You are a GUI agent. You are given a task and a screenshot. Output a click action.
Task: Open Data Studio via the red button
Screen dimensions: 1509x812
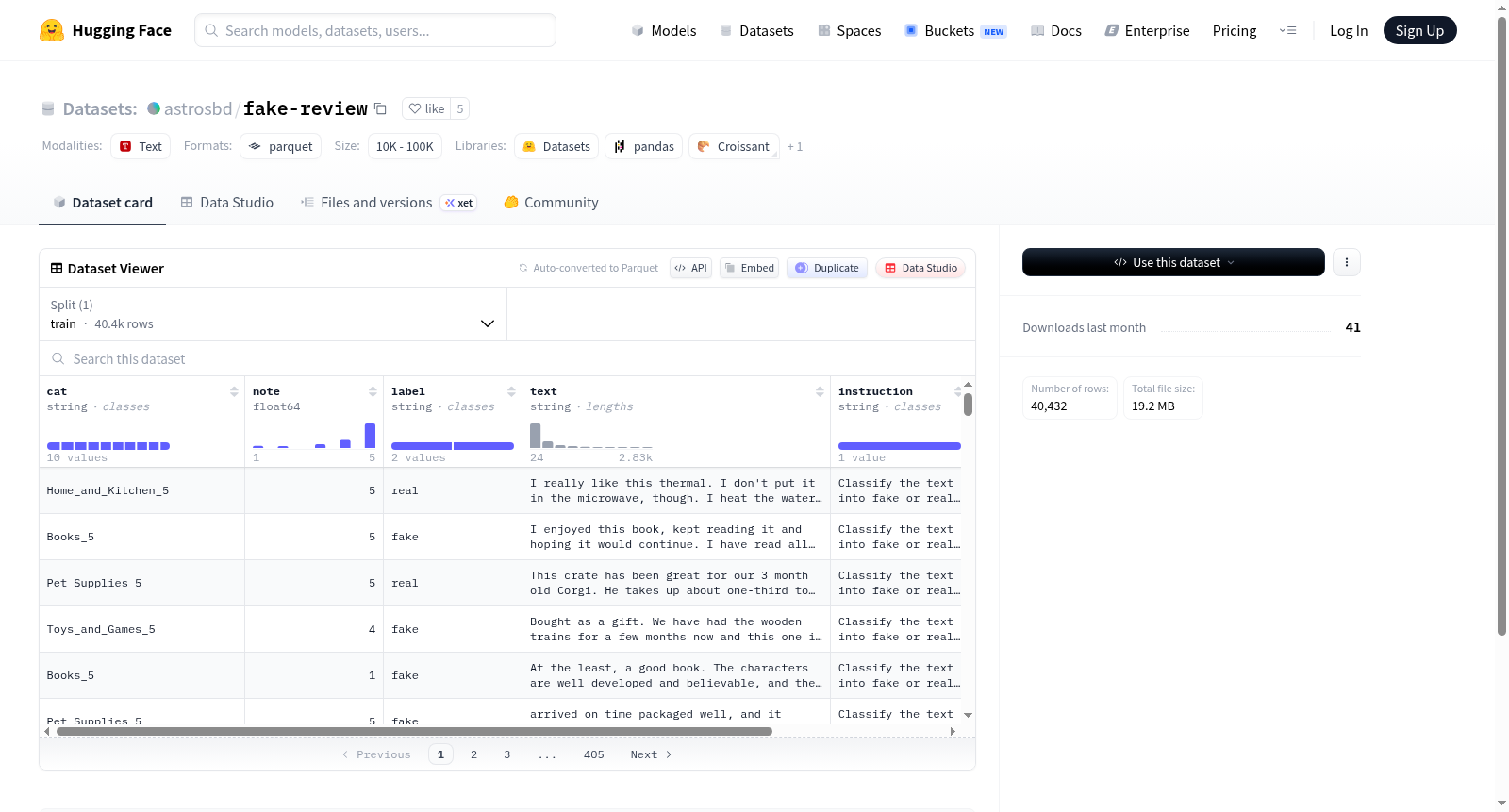click(920, 268)
